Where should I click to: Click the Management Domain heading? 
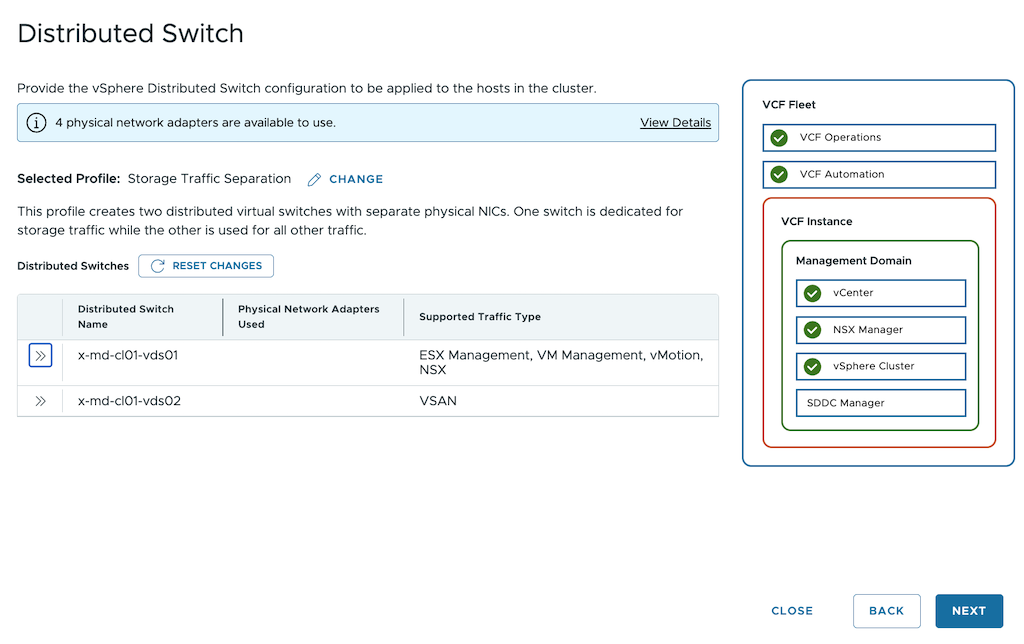(x=854, y=261)
